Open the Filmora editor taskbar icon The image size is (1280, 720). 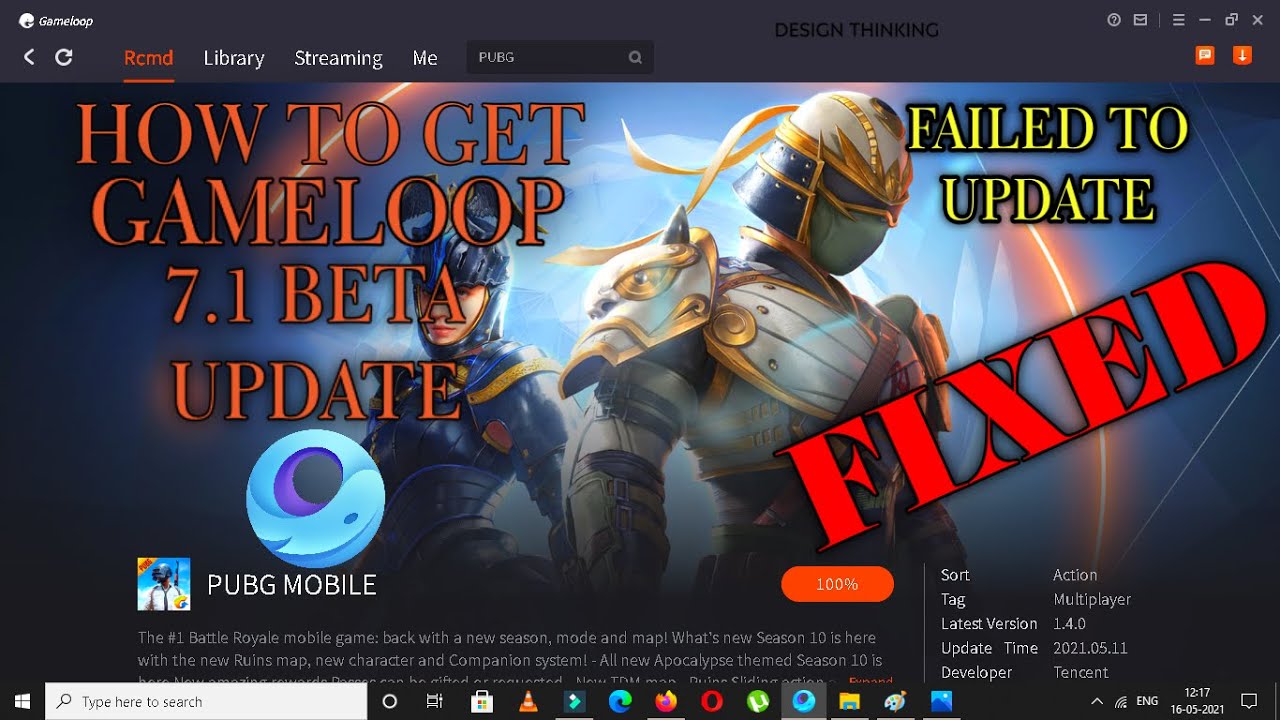pyautogui.click(x=574, y=701)
